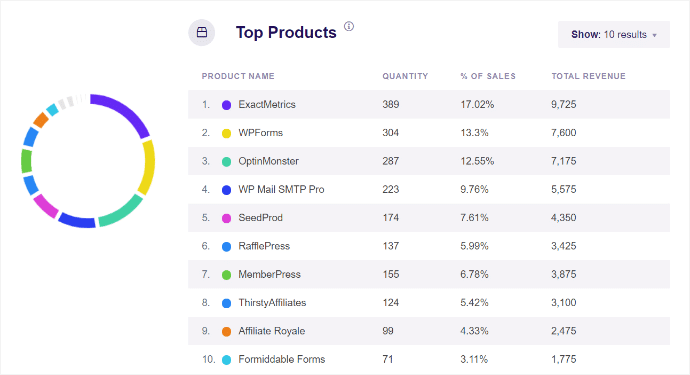690x375 pixels.
Task: Click ExactMetrics quantity value 389
Action: pos(391,105)
